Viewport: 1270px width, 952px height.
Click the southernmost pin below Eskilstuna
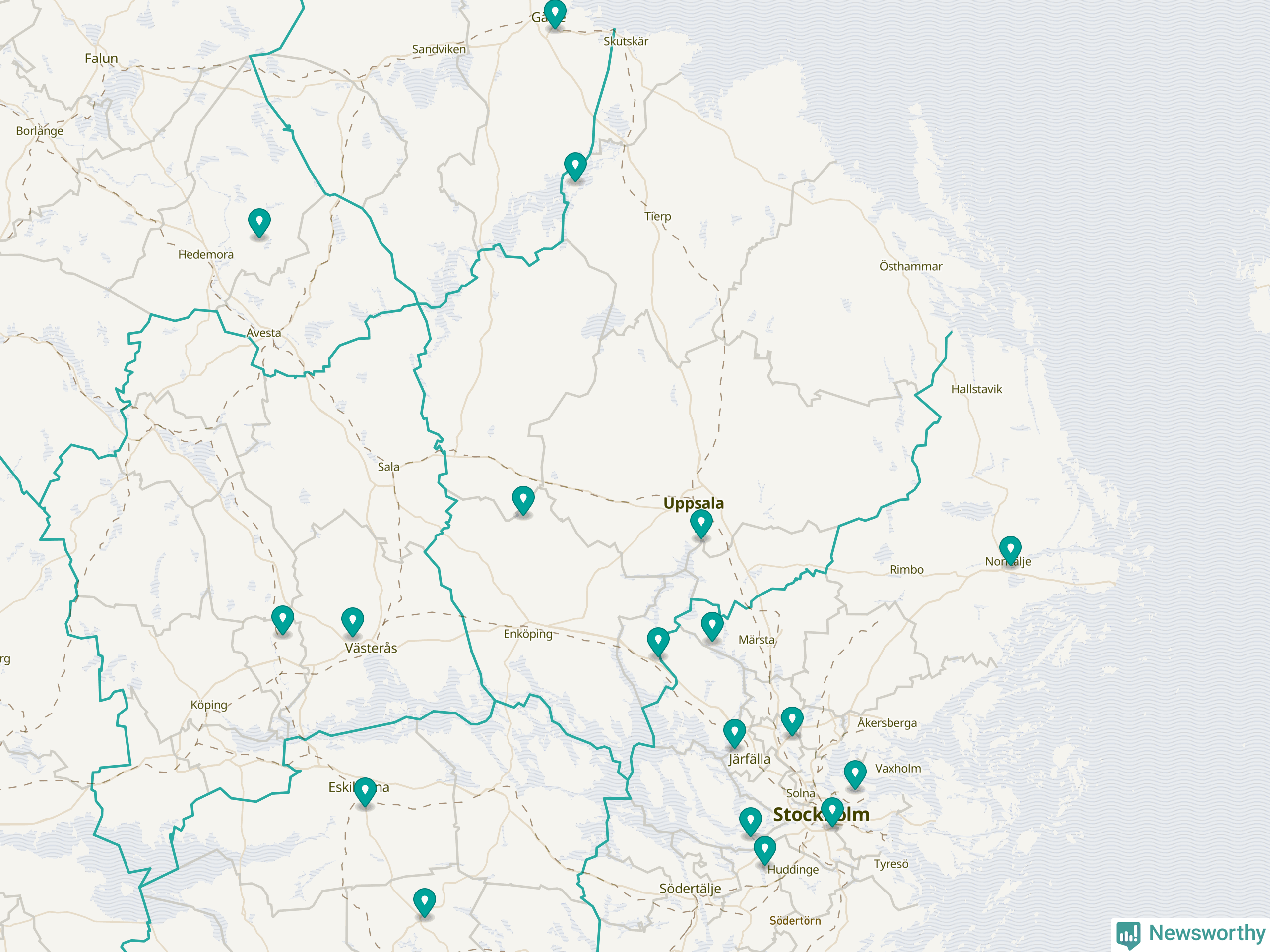pyautogui.click(x=424, y=901)
